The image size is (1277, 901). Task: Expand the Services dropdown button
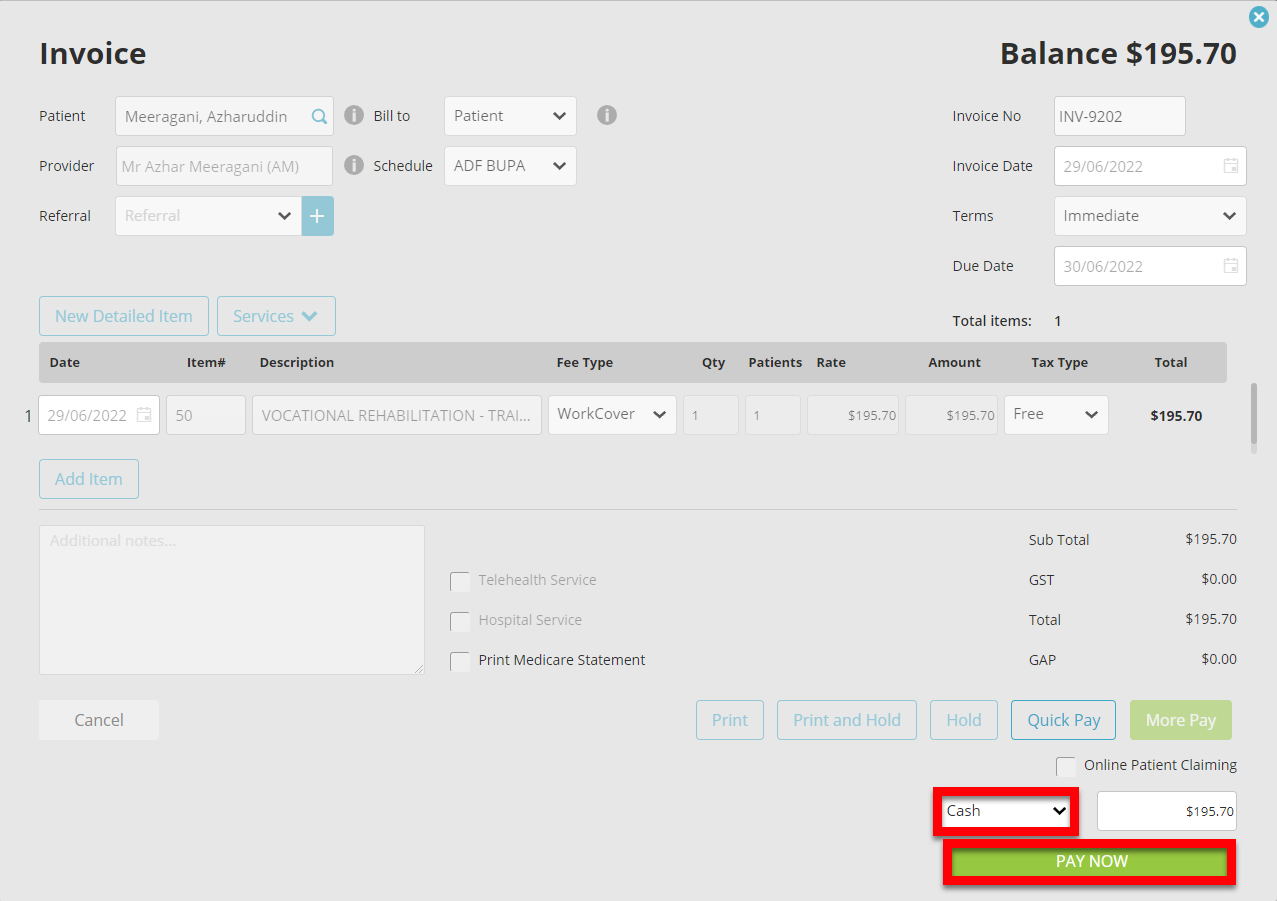click(276, 316)
